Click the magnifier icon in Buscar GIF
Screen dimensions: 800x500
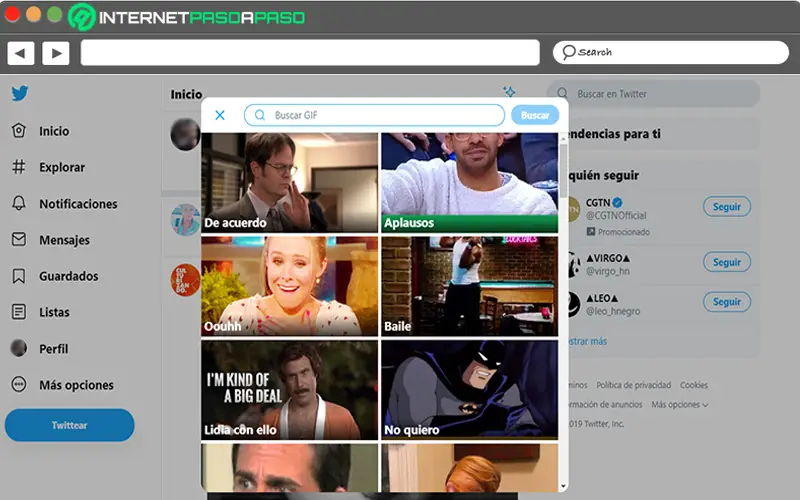tap(260, 115)
